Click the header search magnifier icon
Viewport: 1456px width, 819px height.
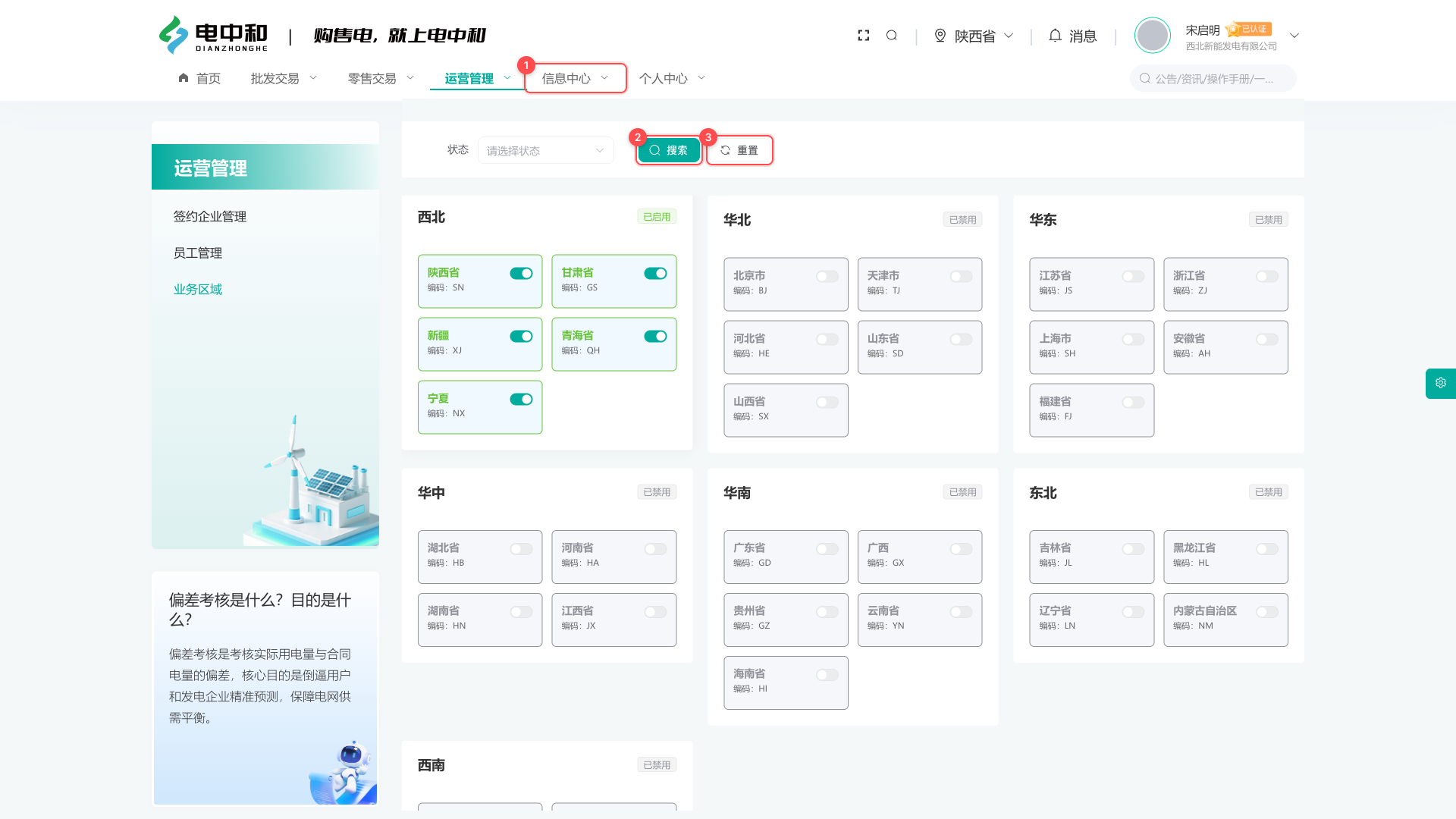[x=892, y=36]
